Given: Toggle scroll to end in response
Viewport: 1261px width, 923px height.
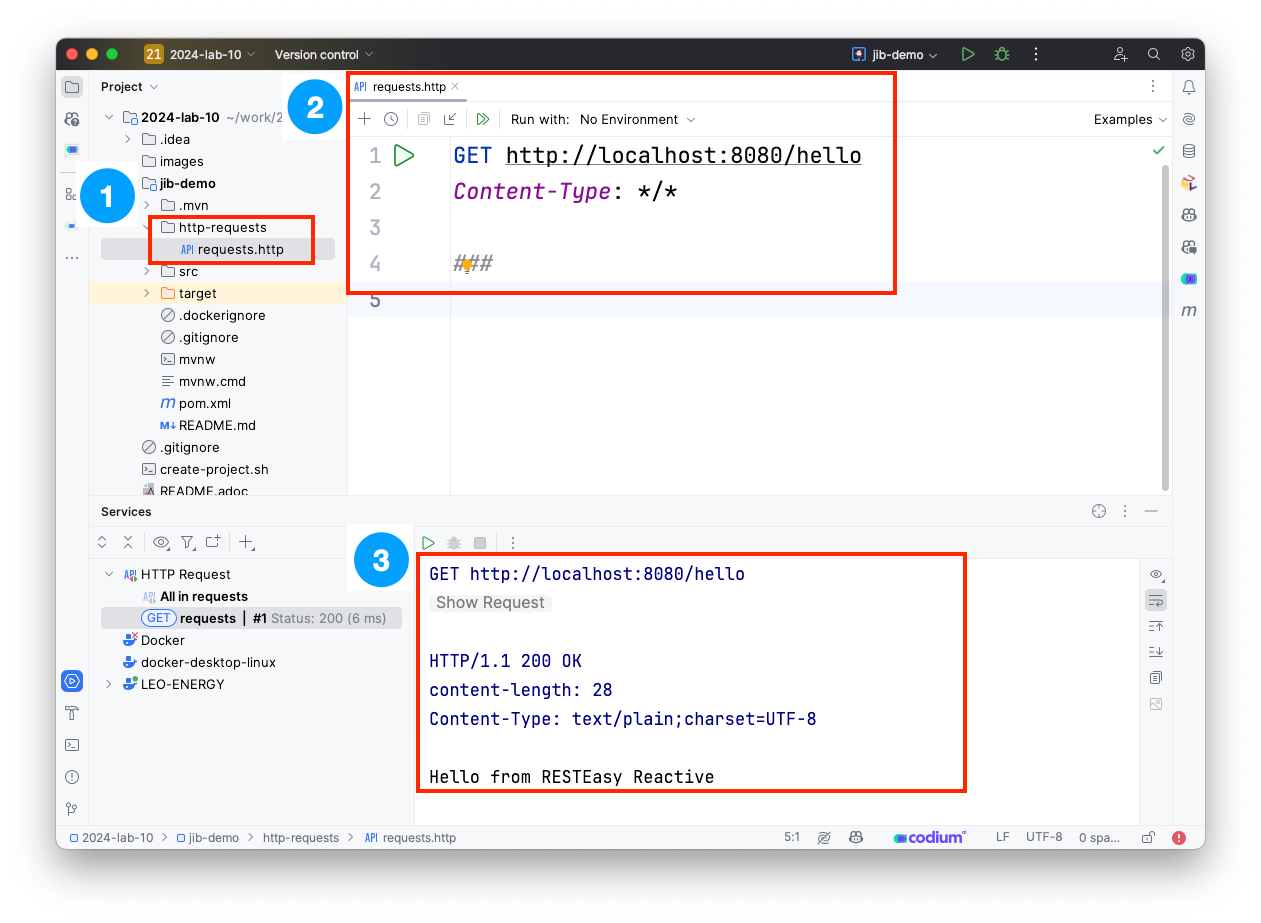Looking at the screenshot, I should pos(1156,652).
